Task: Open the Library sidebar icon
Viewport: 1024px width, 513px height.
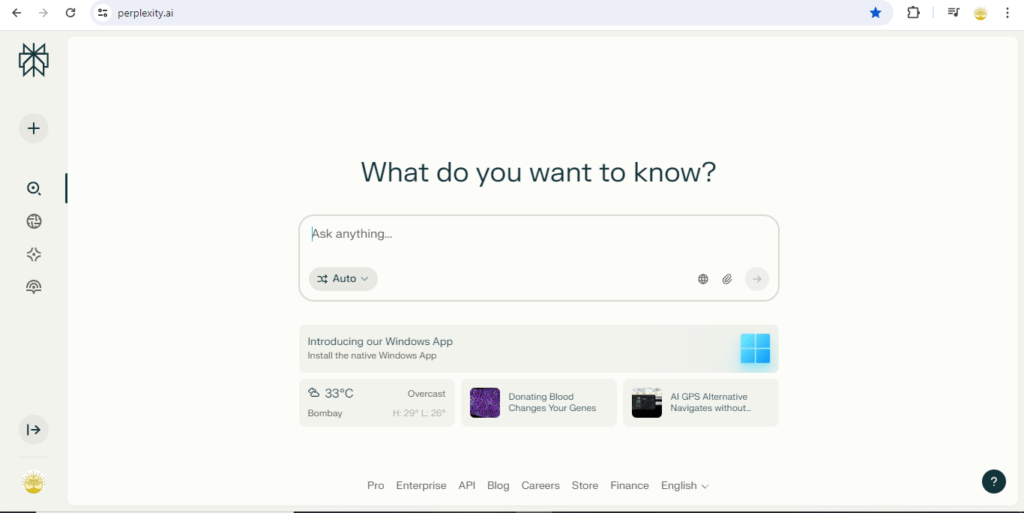Action: (33, 287)
